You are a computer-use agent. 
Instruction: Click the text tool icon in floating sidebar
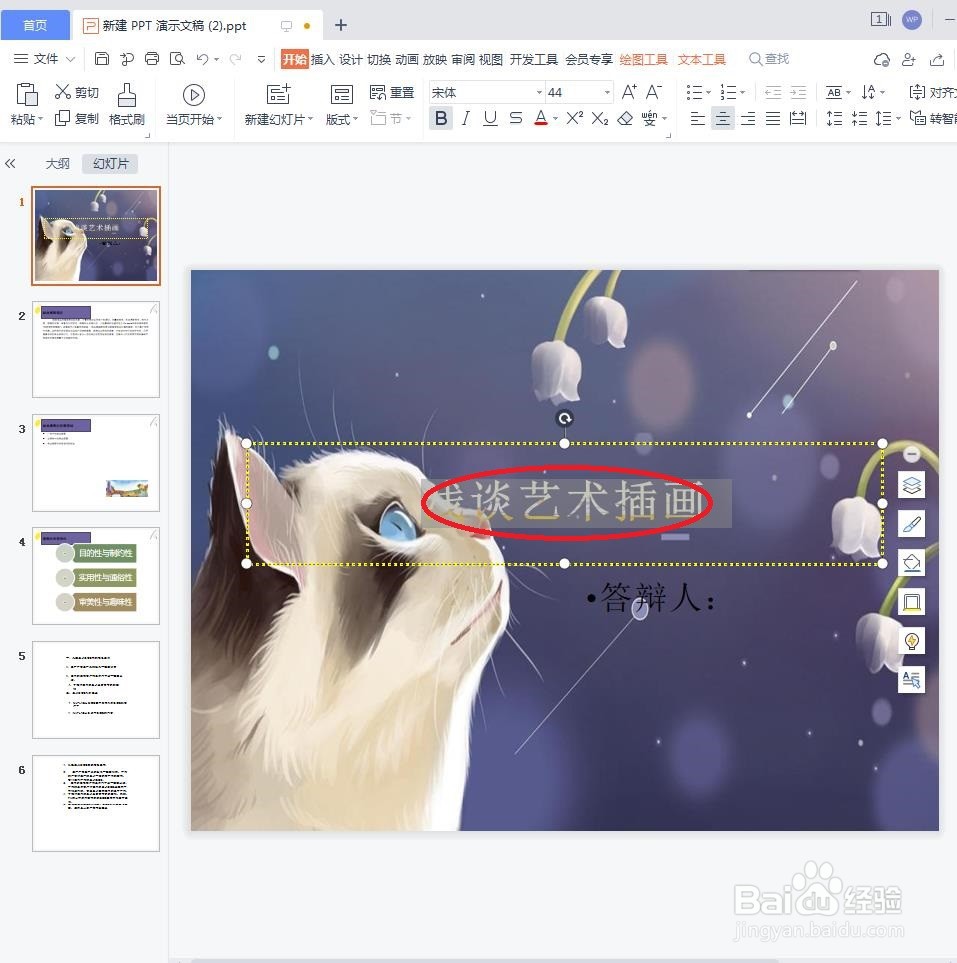coord(912,679)
